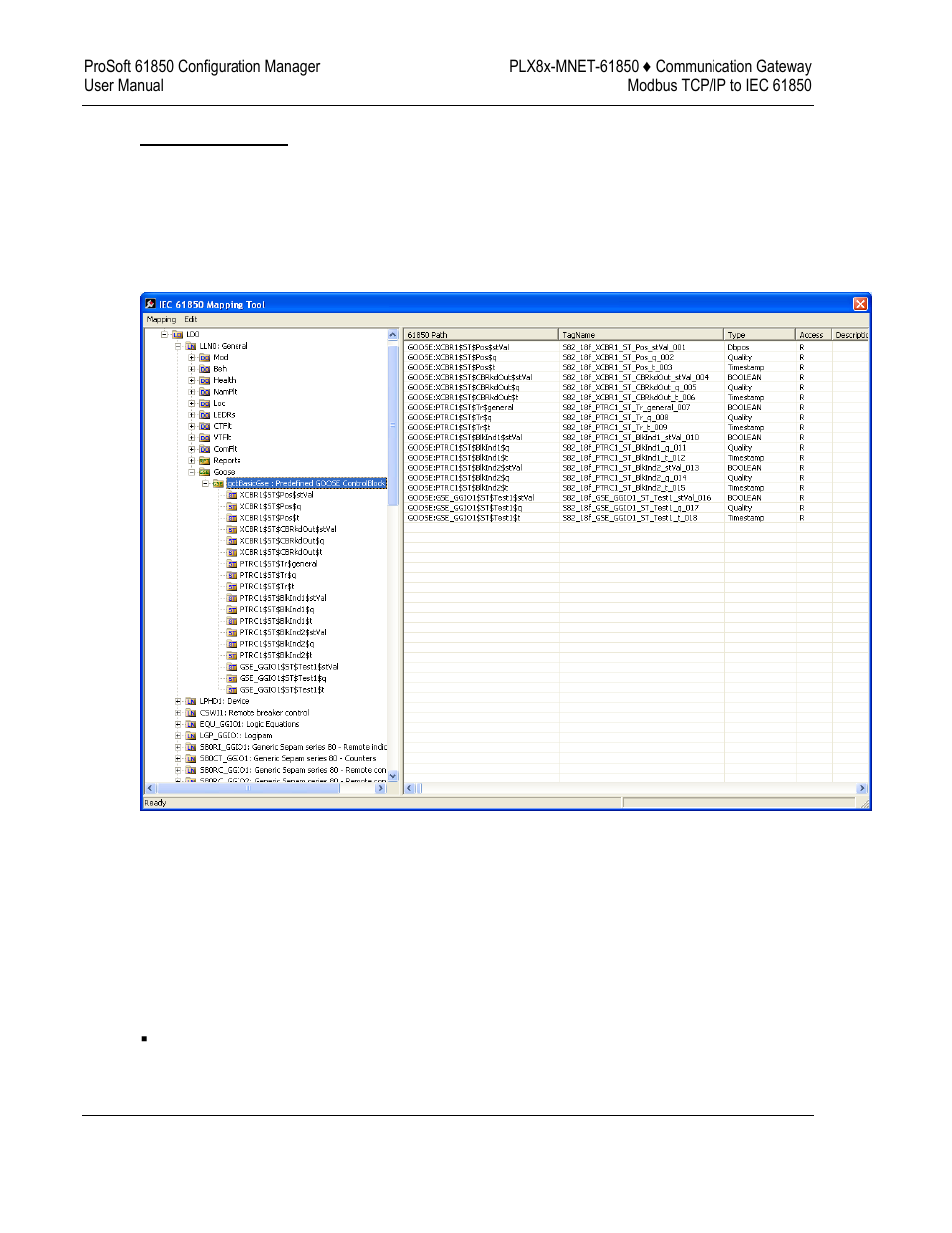Click the ComFlt data object icon
The image size is (952, 1233).
pyautogui.click(x=205, y=450)
